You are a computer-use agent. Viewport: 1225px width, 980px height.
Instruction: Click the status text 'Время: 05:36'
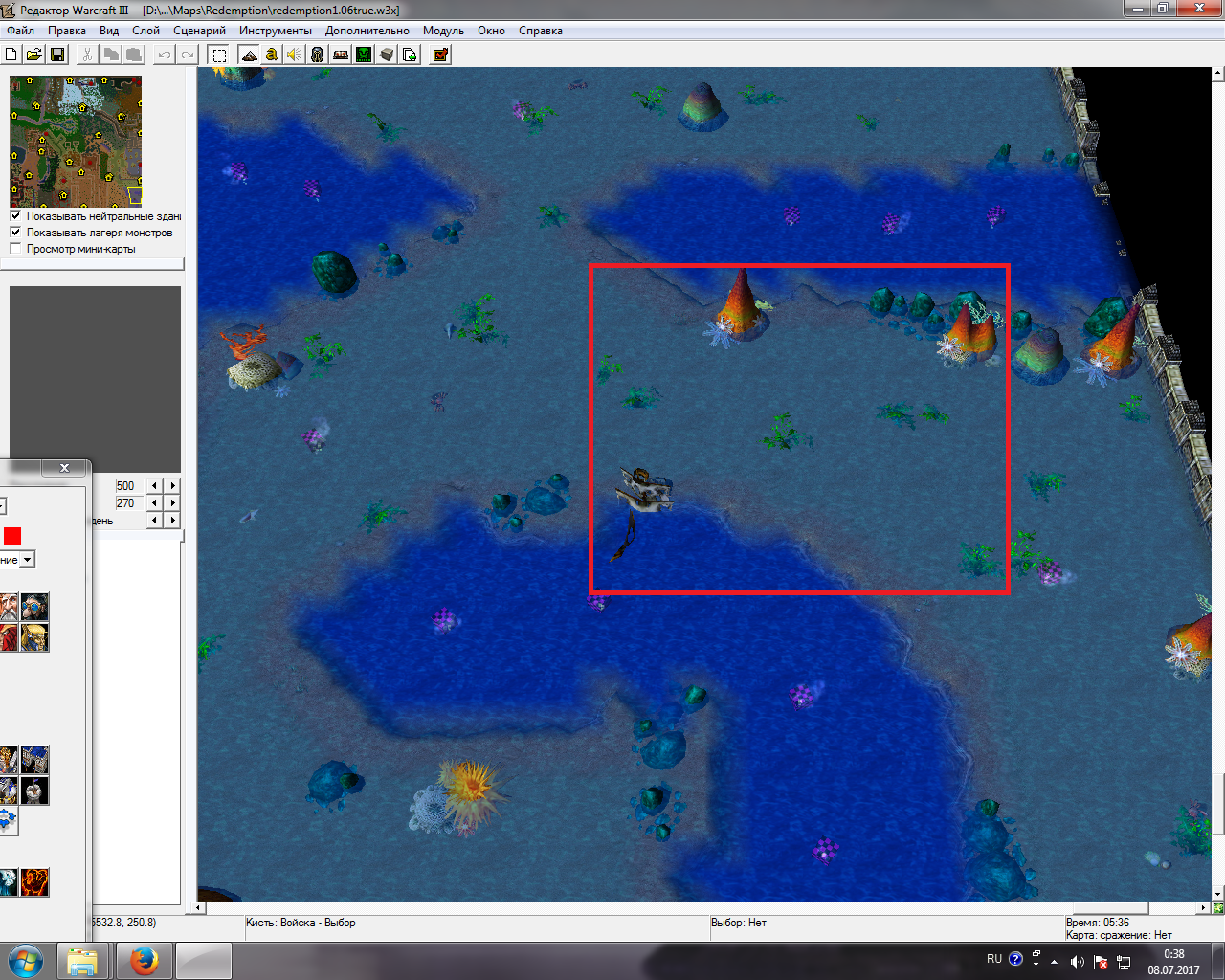1098,923
